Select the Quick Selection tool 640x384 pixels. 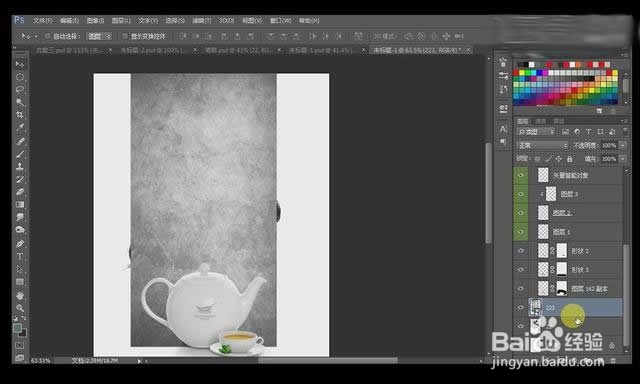[x=20, y=102]
